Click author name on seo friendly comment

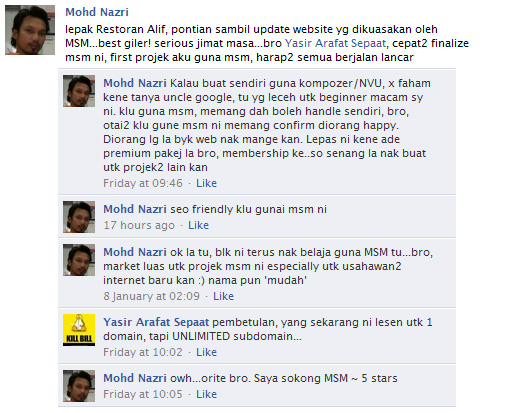pyautogui.click(x=135, y=209)
